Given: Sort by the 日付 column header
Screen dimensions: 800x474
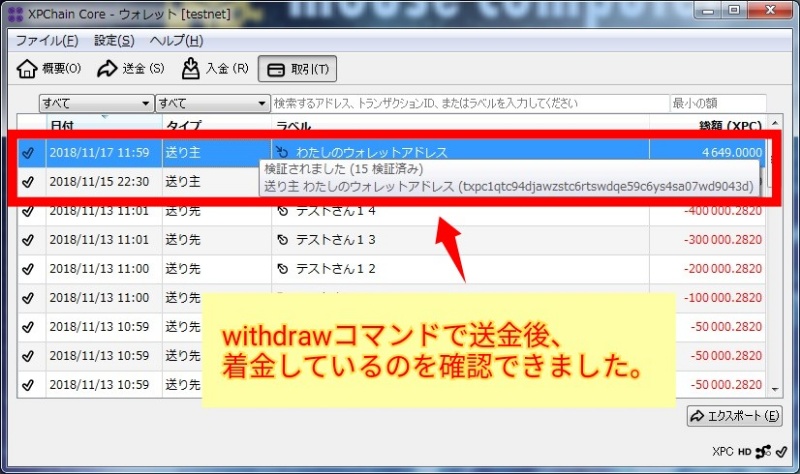Looking at the screenshot, I should coord(104,123).
